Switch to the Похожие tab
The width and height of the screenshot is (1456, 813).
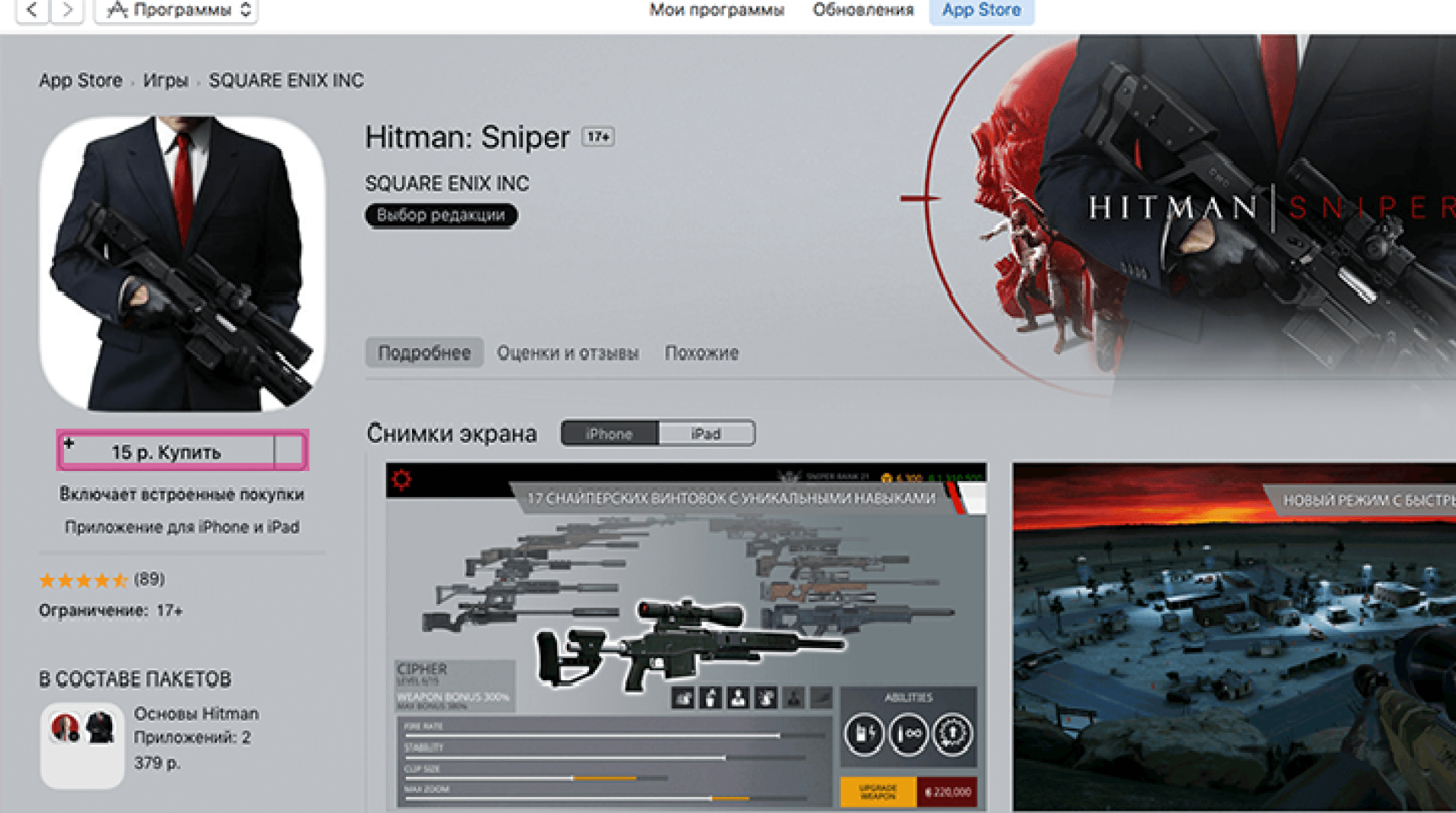click(701, 353)
